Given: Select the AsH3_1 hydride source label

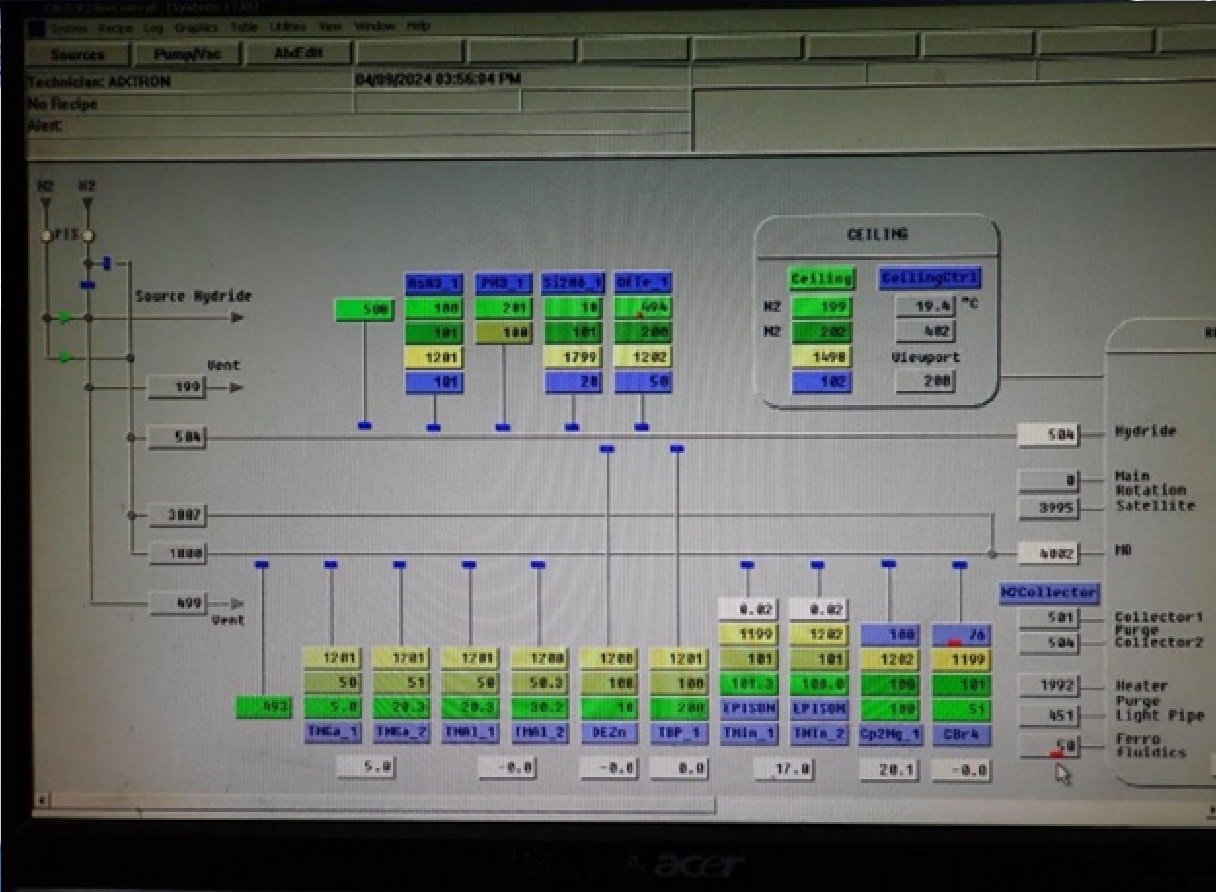Looking at the screenshot, I should click(434, 283).
